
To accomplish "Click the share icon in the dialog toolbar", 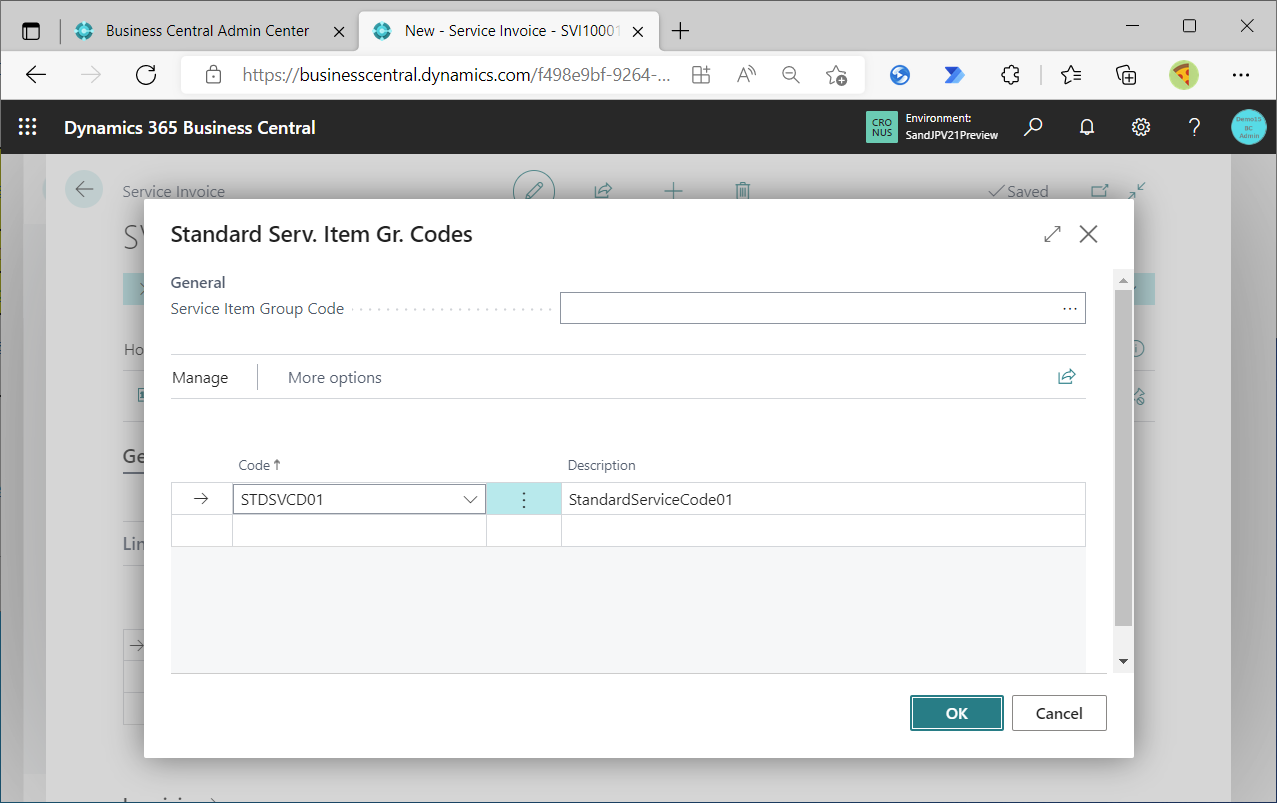I will [1066, 376].
